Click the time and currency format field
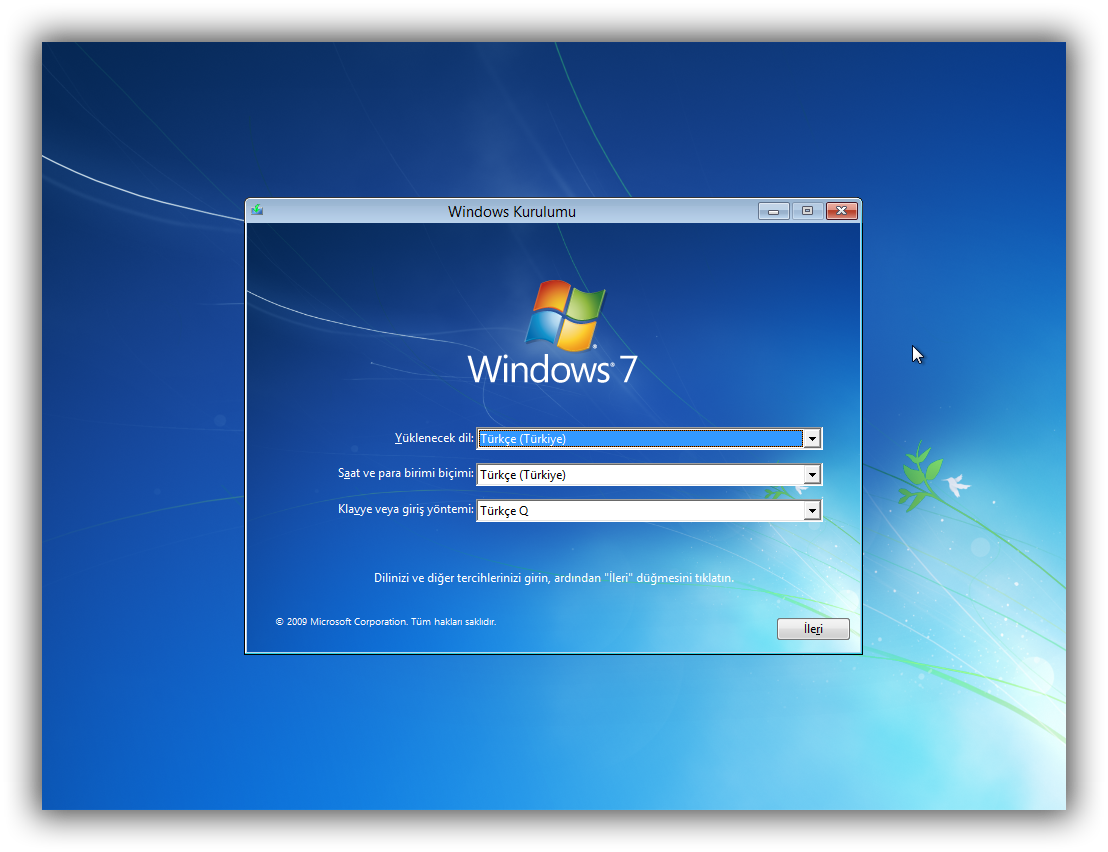 (x=640, y=475)
